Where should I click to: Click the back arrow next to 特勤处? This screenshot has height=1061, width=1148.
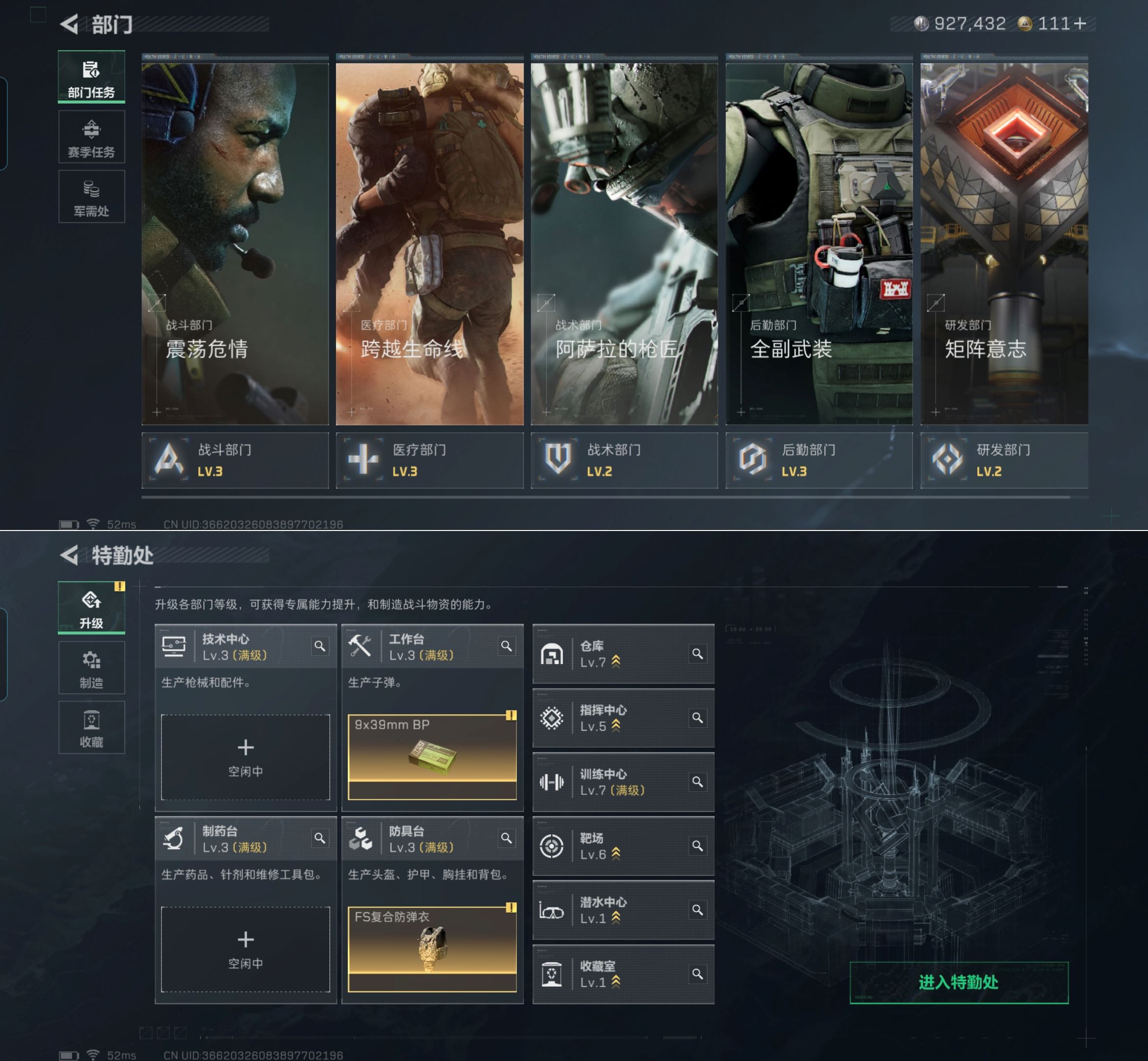click(x=70, y=555)
